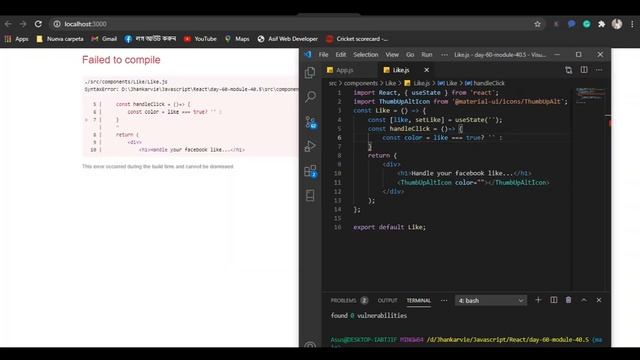Kill the terminal with trash icon
Screen dimensions: 640x360
(x=568, y=300)
